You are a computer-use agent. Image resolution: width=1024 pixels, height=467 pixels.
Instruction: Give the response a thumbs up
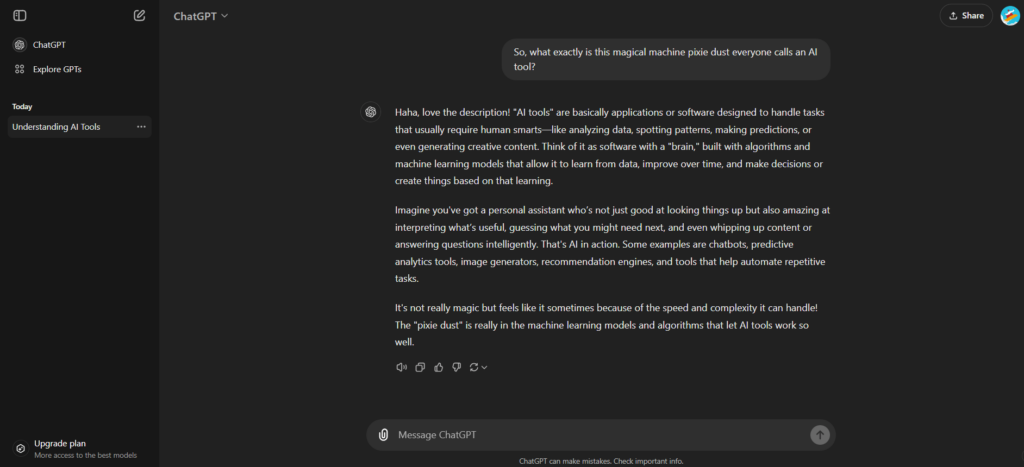[x=438, y=367]
